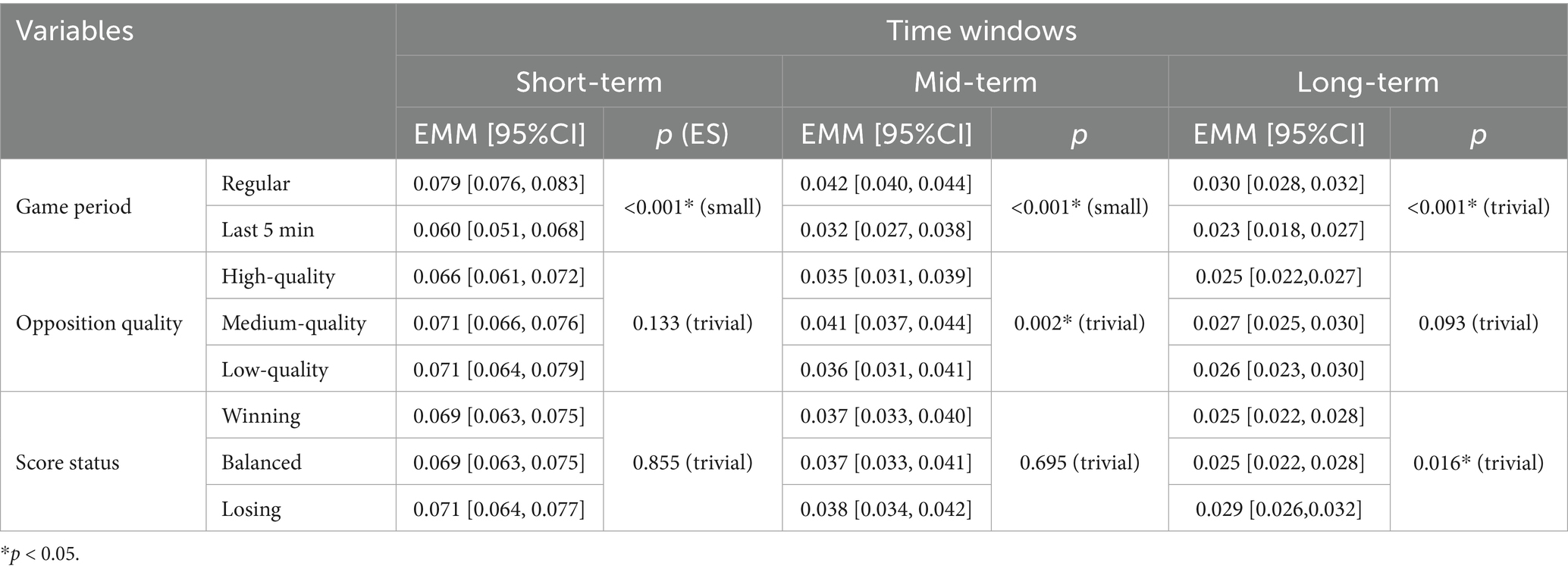Click the Regular row label
This screenshot has height=572, width=1568.
coord(256,183)
